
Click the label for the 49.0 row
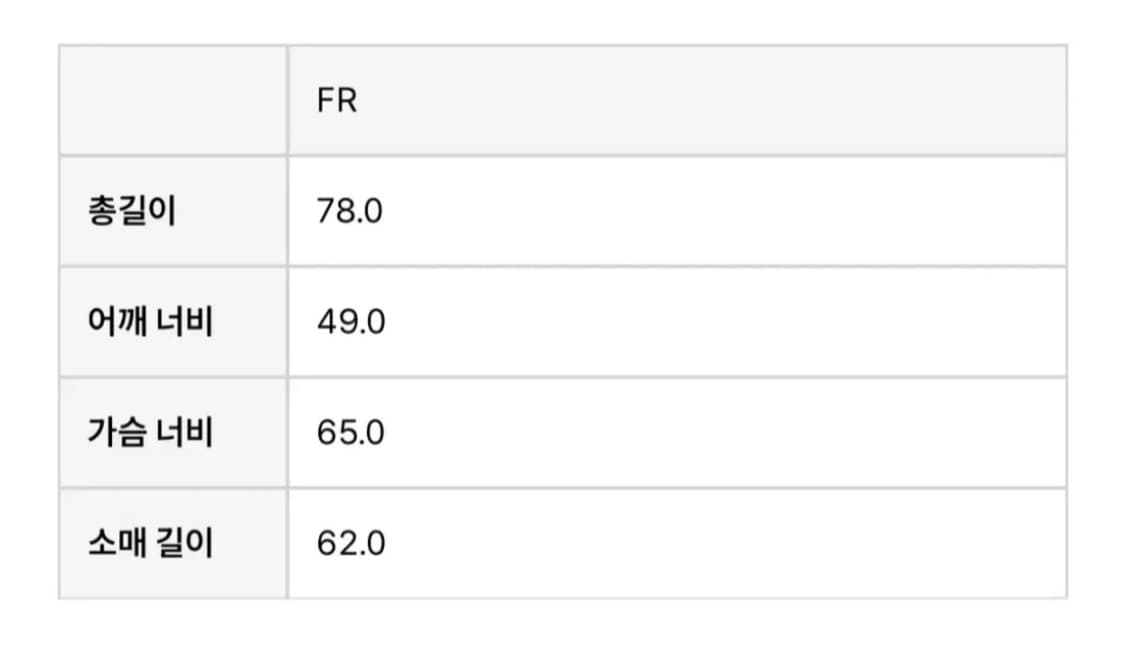tap(150, 323)
